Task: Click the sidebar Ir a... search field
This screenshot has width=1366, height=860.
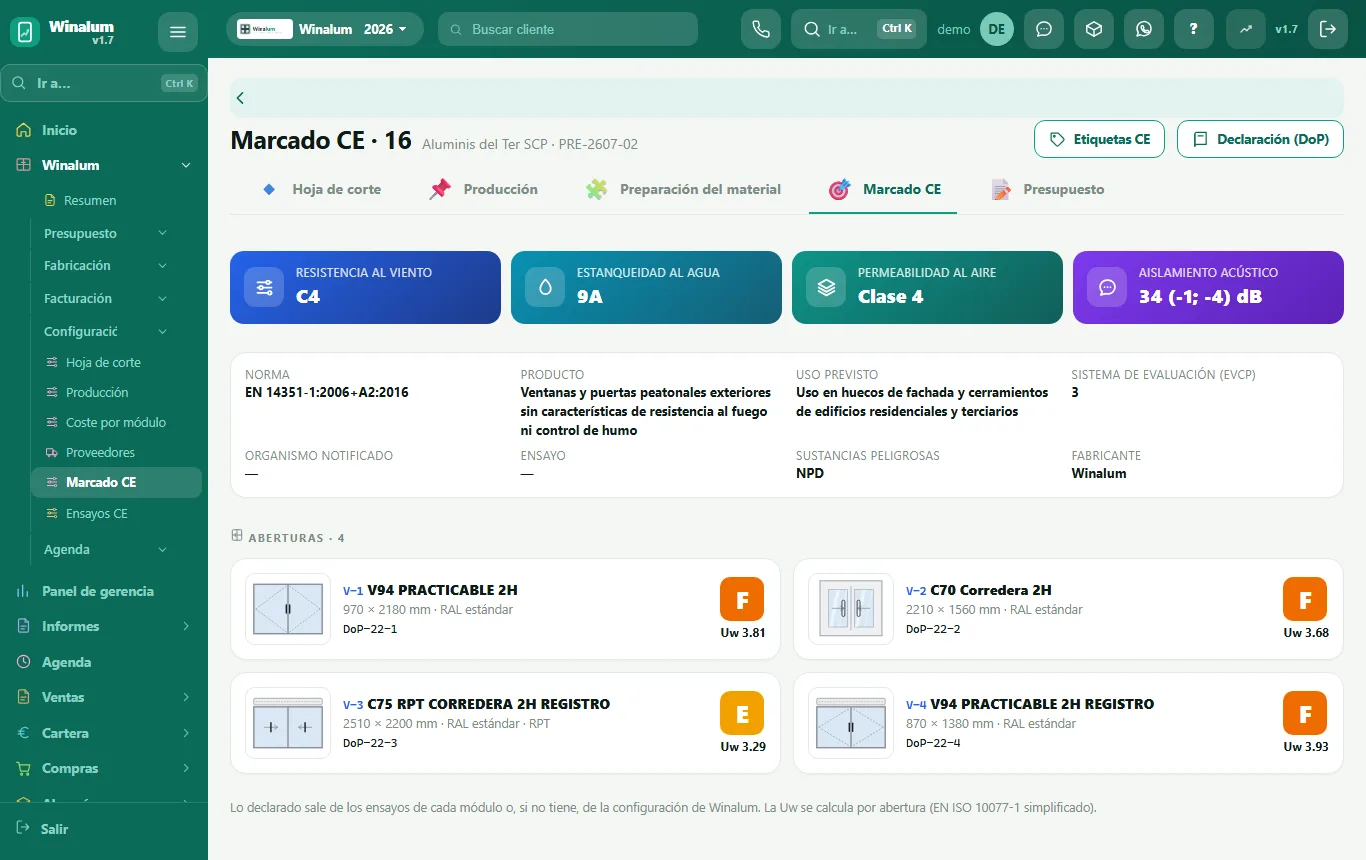Action: pos(104,83)
